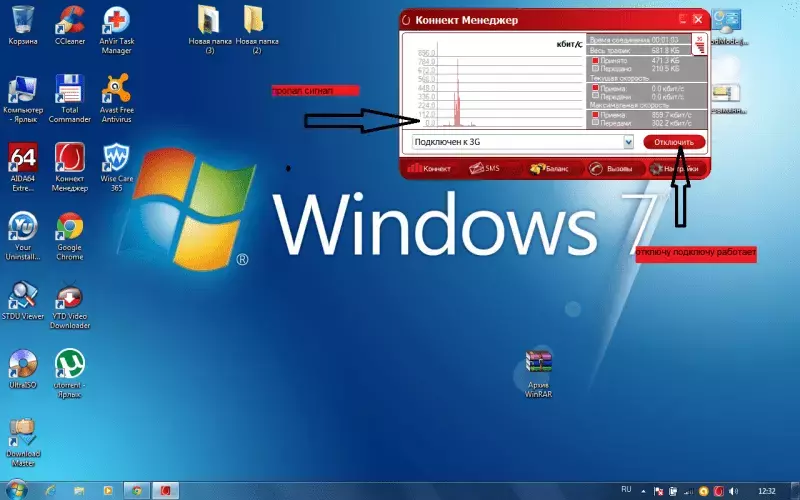800x500 pixels.
Task: Open the Новая папка (3) folder
Action: [210, 30]
